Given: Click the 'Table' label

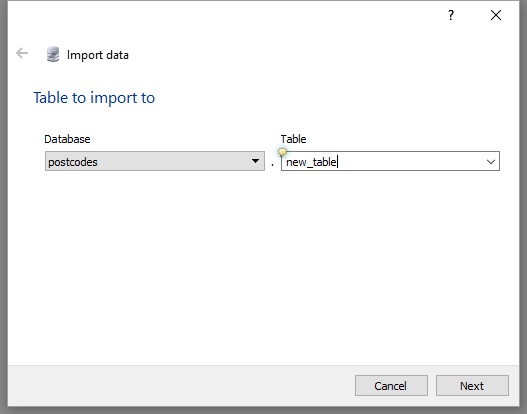Looking at the screenshot, I should point(293,139).
